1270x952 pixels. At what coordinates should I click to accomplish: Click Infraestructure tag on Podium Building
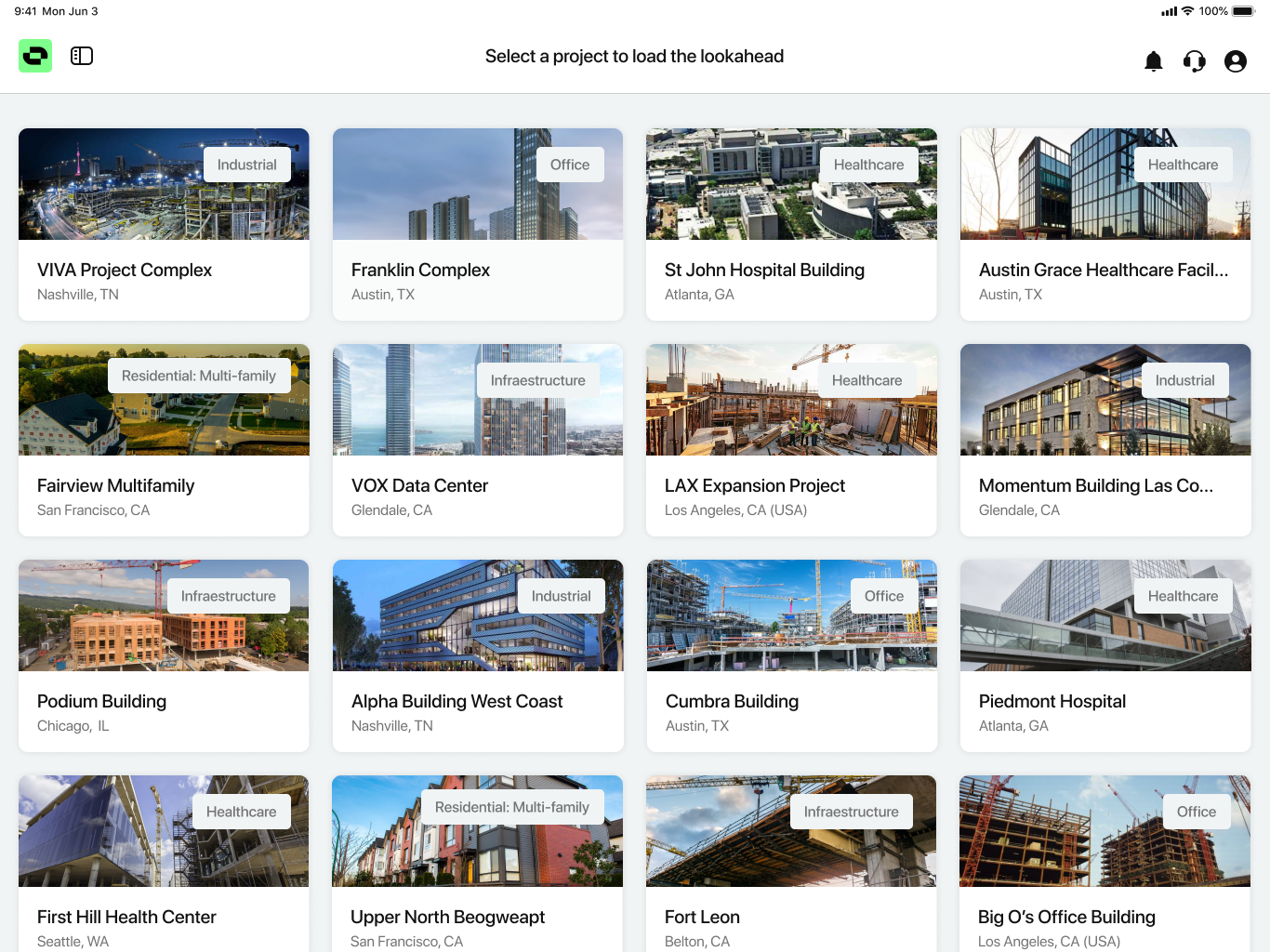tap(229, 596)
